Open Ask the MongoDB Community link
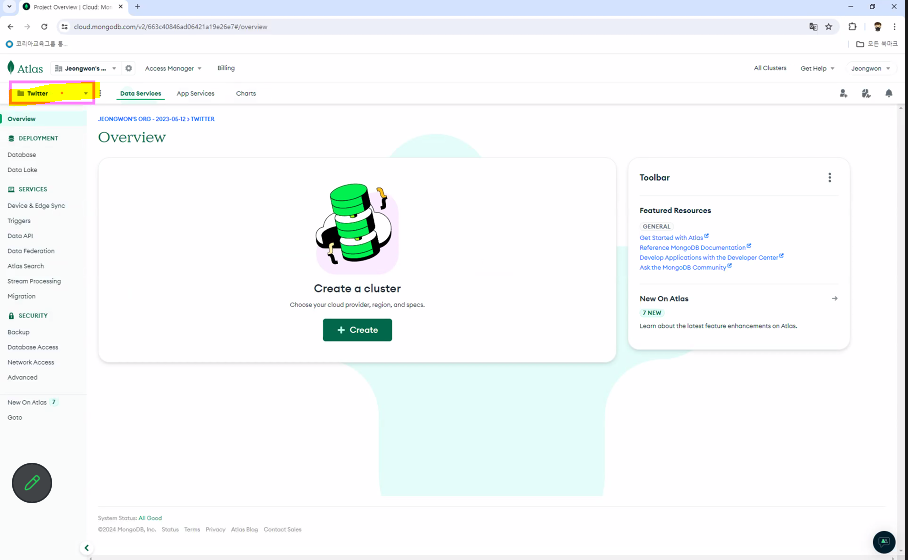 coord(685,268)
